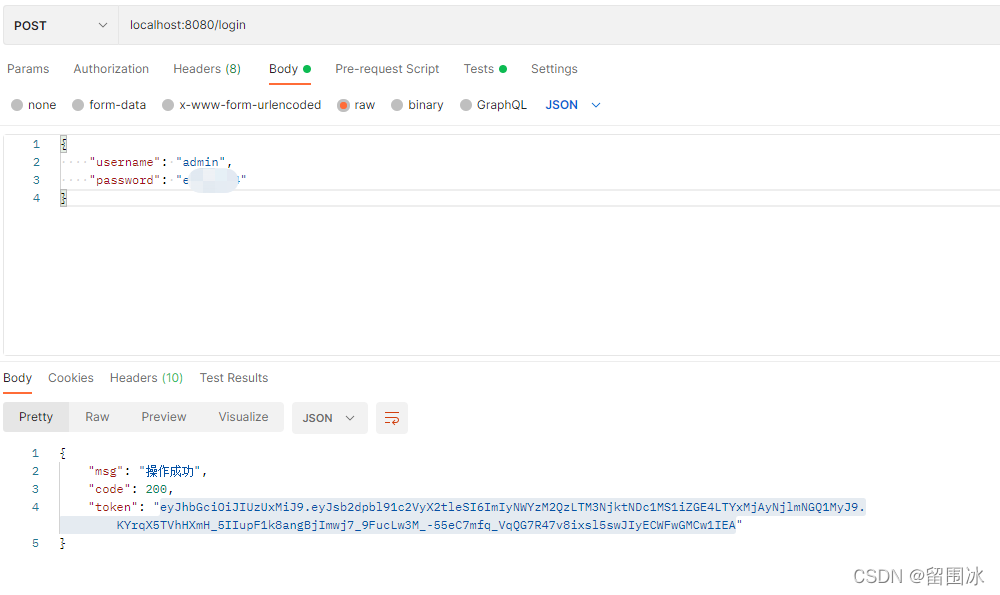Click the "password" line in request editor
1000x595 pixels.
click(x=168, y=180)
